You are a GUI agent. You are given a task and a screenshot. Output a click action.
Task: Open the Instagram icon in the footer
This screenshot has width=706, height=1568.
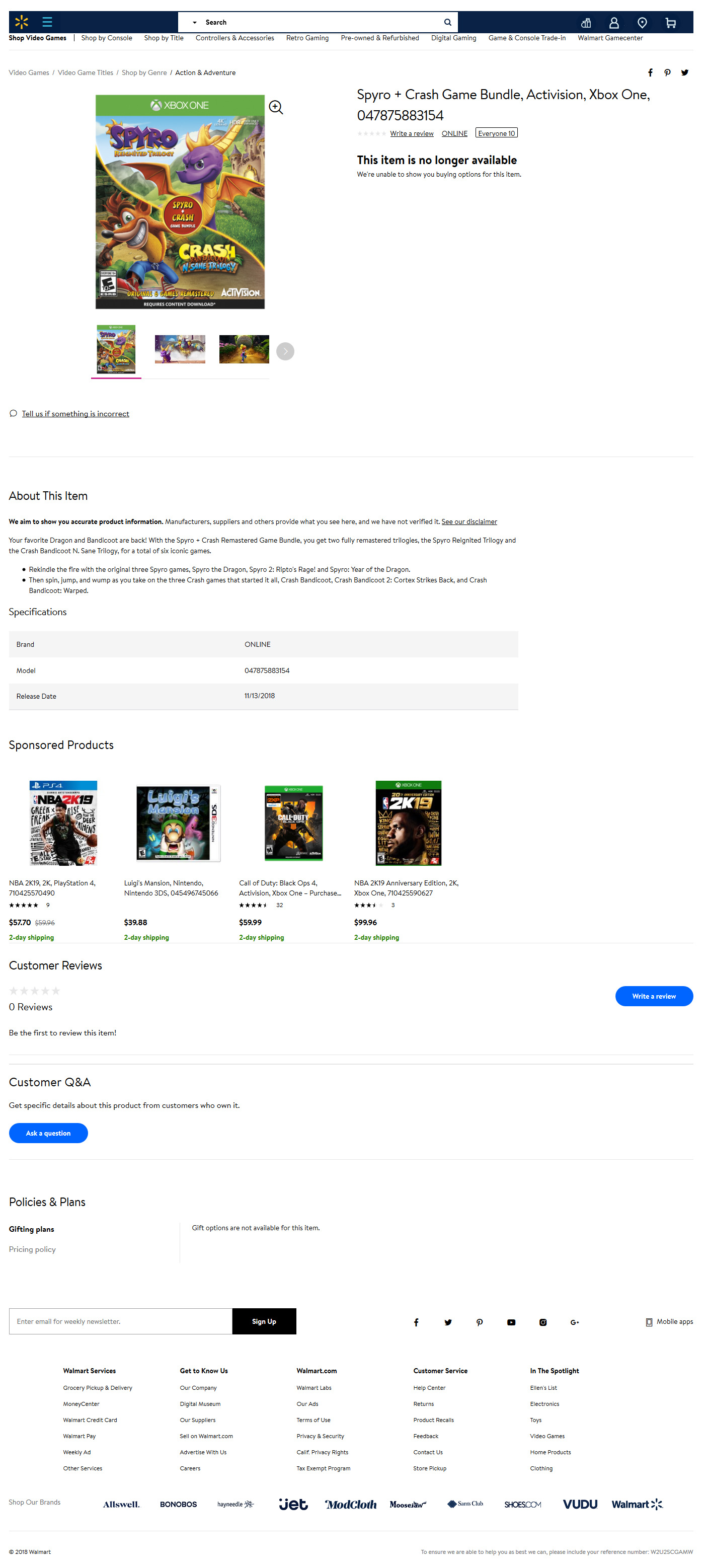tap(542, 1321)
